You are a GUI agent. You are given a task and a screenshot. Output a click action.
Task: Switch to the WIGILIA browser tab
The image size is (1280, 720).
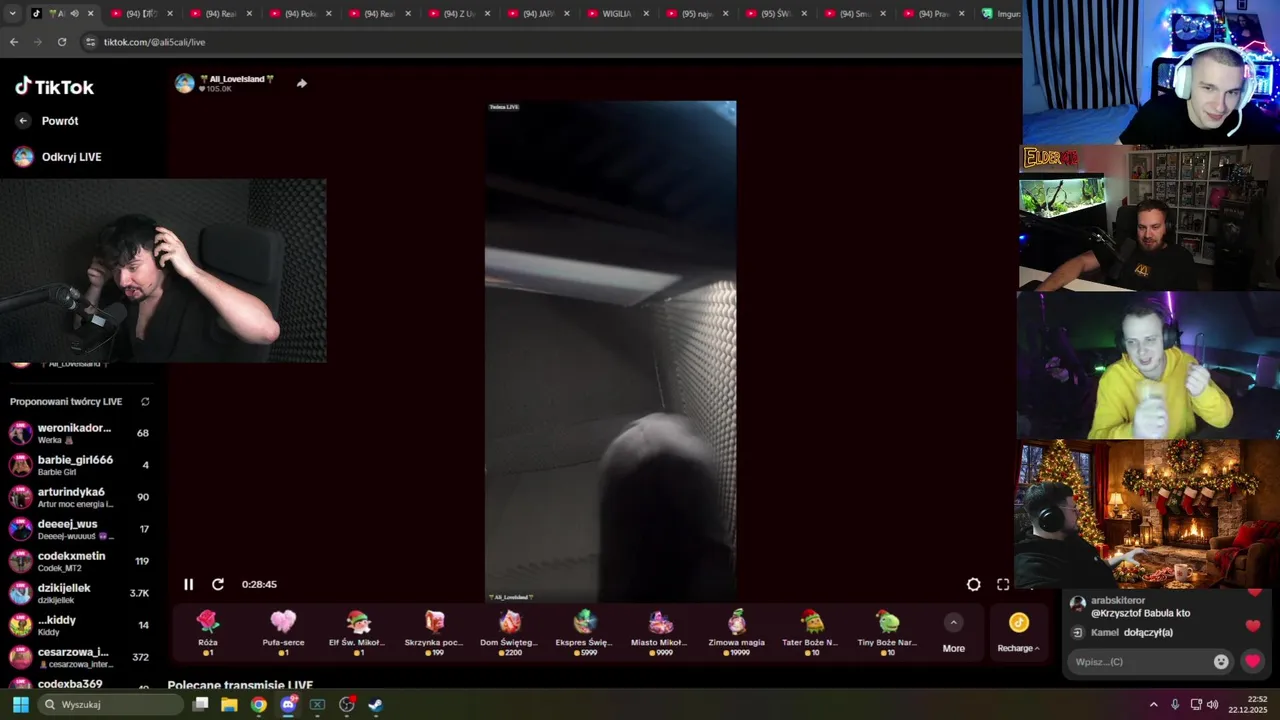pyautogui.click(x=617, y=14)
